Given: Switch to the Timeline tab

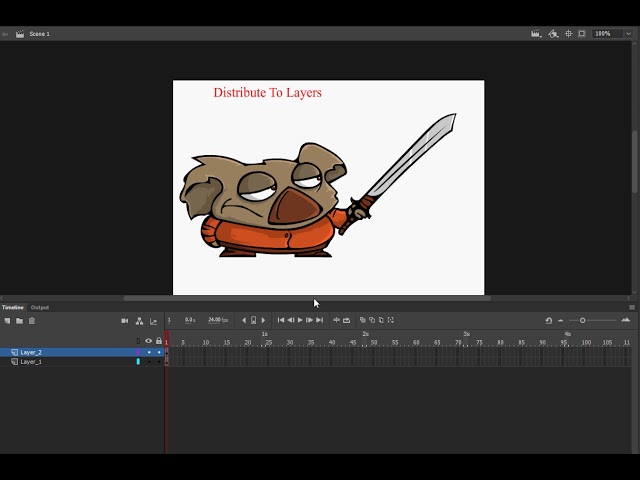Looking at the screenshot, I should [13, 307].
